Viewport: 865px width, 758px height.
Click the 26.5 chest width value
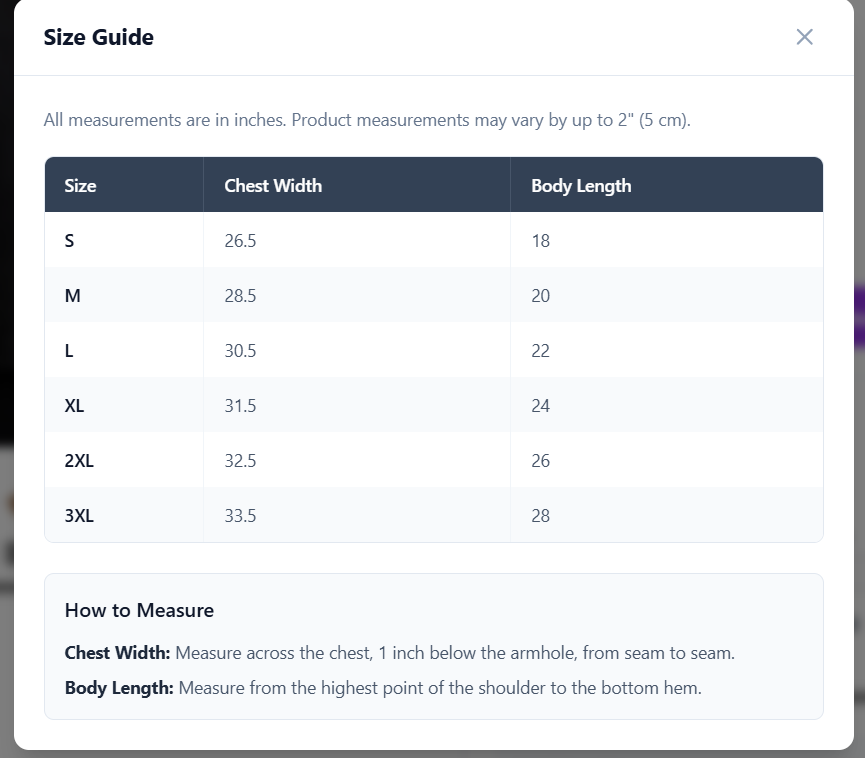240,241
